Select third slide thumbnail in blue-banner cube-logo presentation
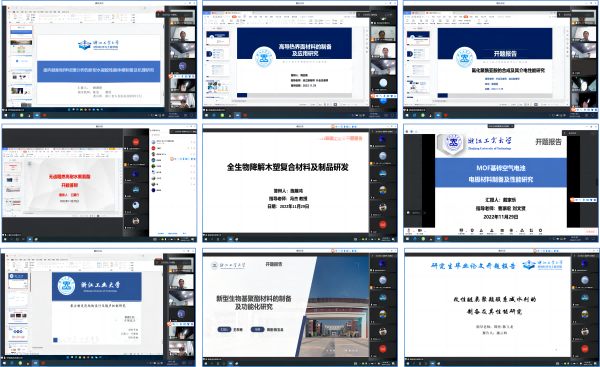The height and width of the screenshot is (367, 600). coord(21,61)
